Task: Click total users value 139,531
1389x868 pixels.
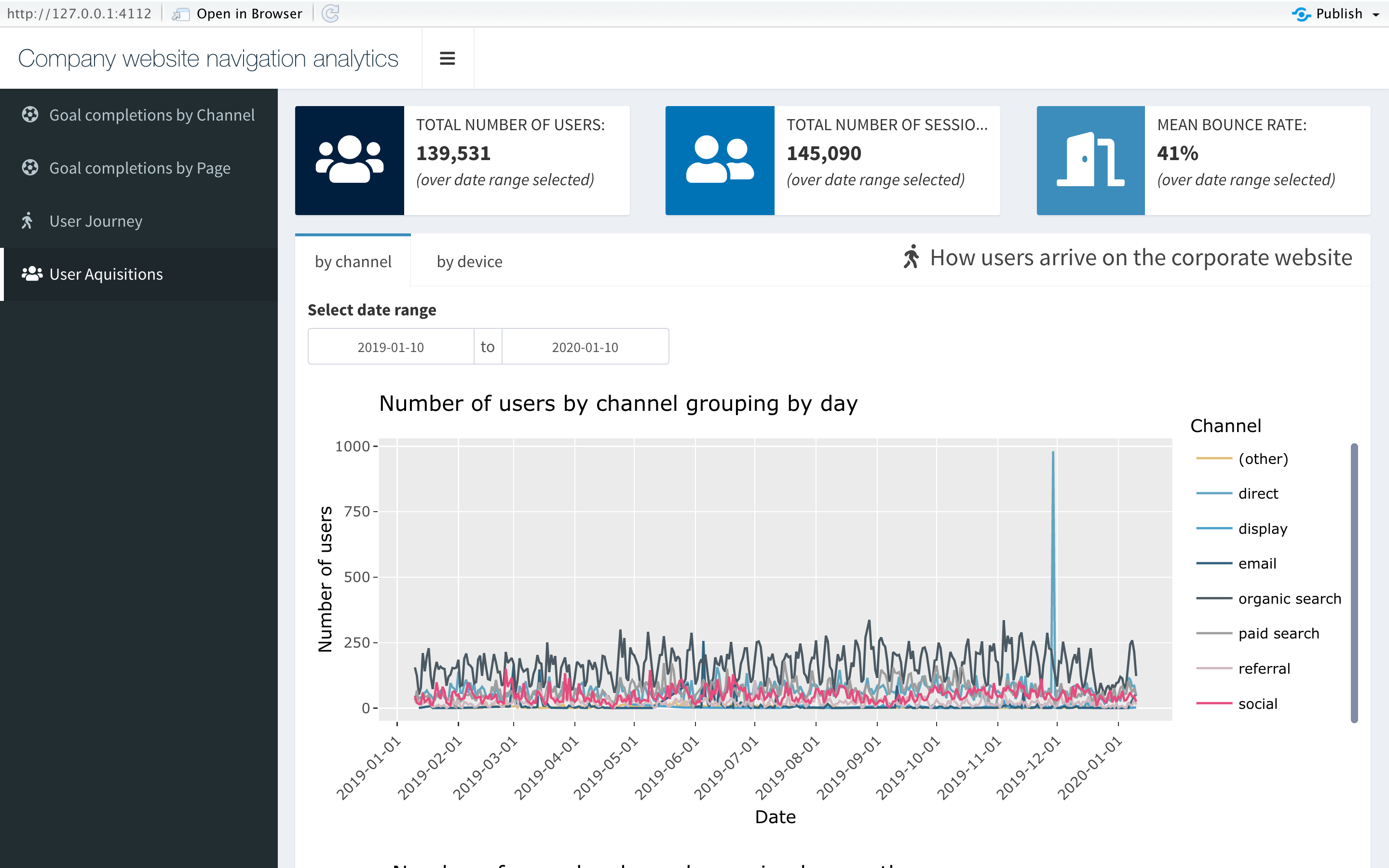Action: (453, 153)
